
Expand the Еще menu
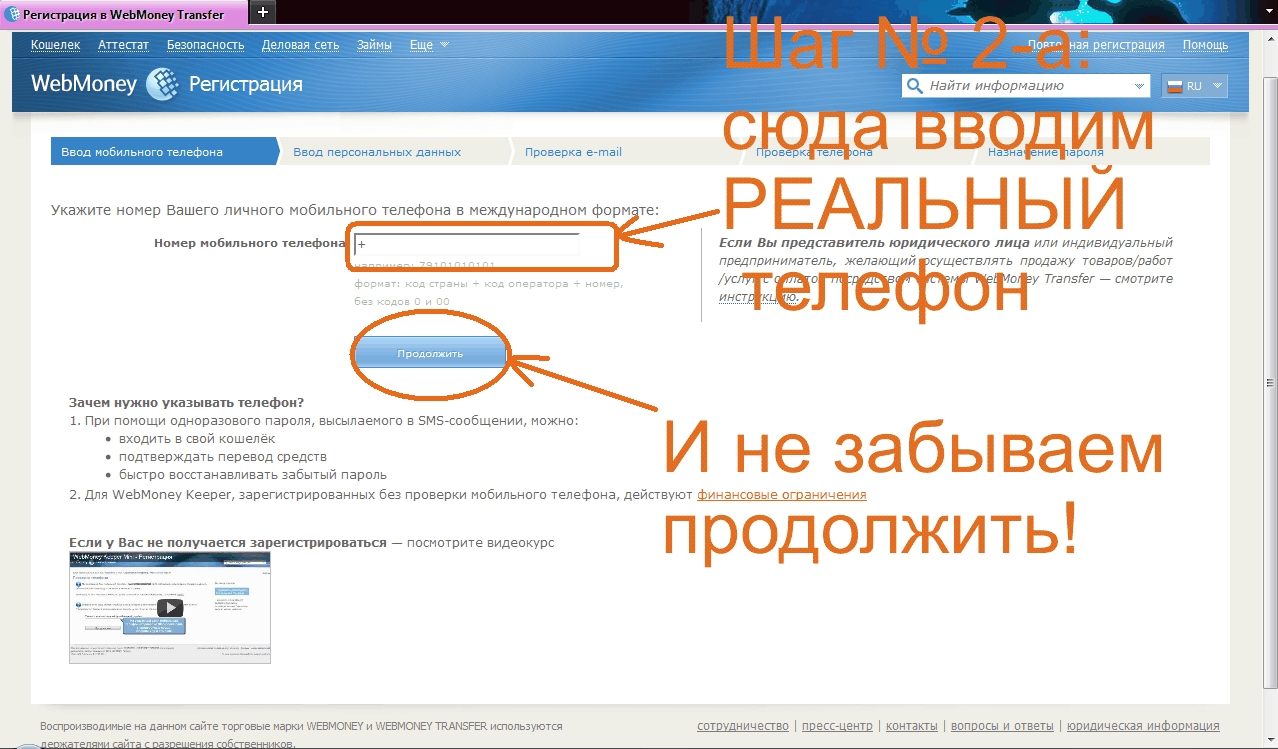pyautogui.click(x=429, y=45)
